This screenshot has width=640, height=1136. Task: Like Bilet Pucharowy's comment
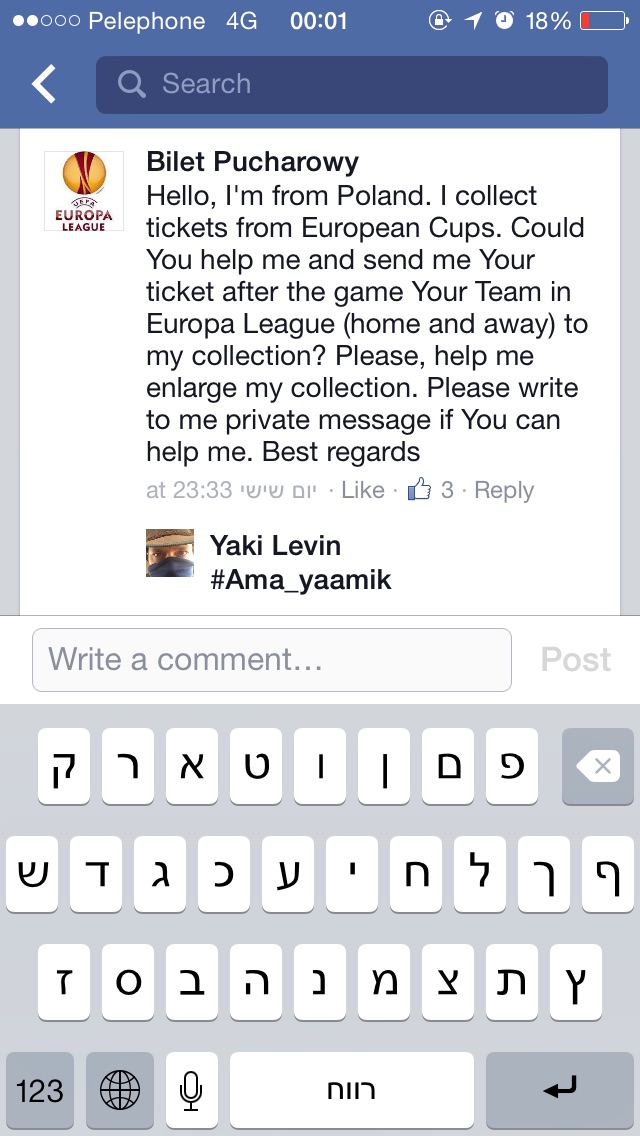pos(362,490)
